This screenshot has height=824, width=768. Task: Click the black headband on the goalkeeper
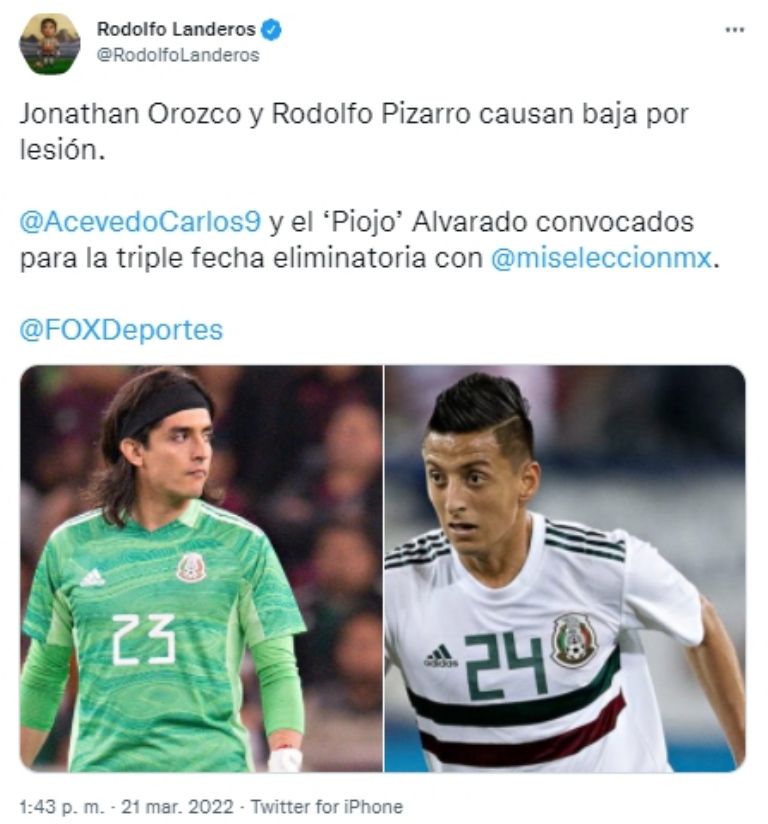point(166,408)
